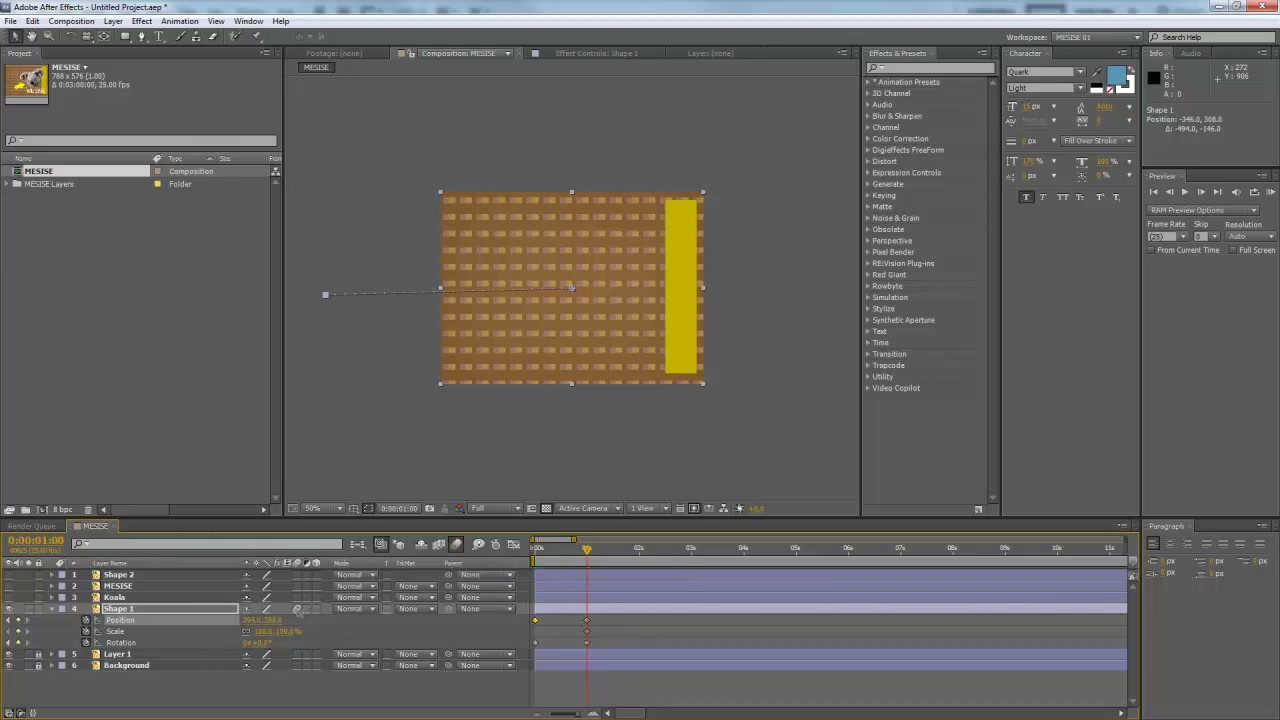Collapse the Shape 1 layer properties
The width and height of the screenshot is (1280, 720).
[51, 609]
